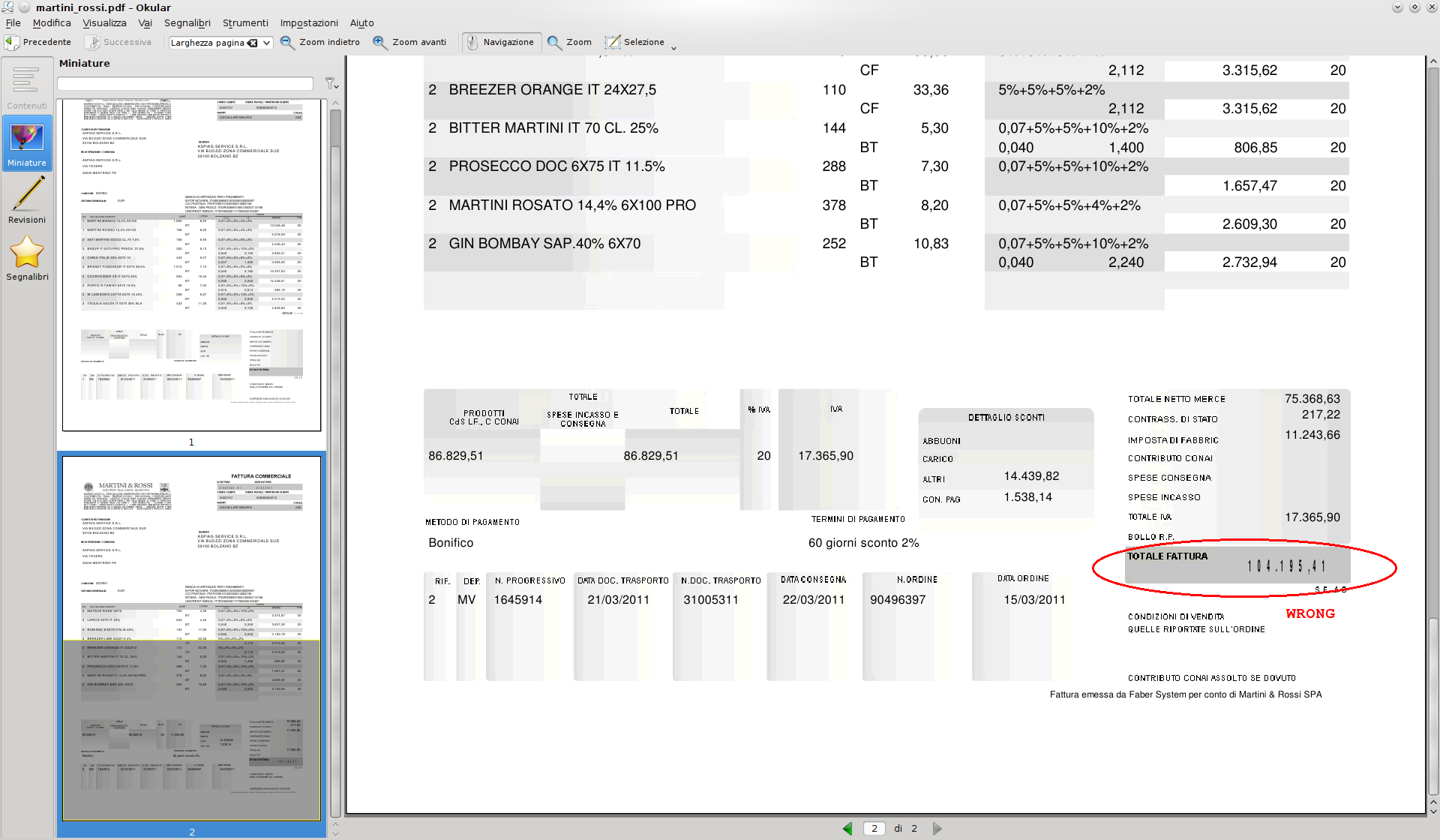Expand the thumbnail filter options dropdown
The width and height of the screenshot is (1440, 840).
click(x=331, y=83)
